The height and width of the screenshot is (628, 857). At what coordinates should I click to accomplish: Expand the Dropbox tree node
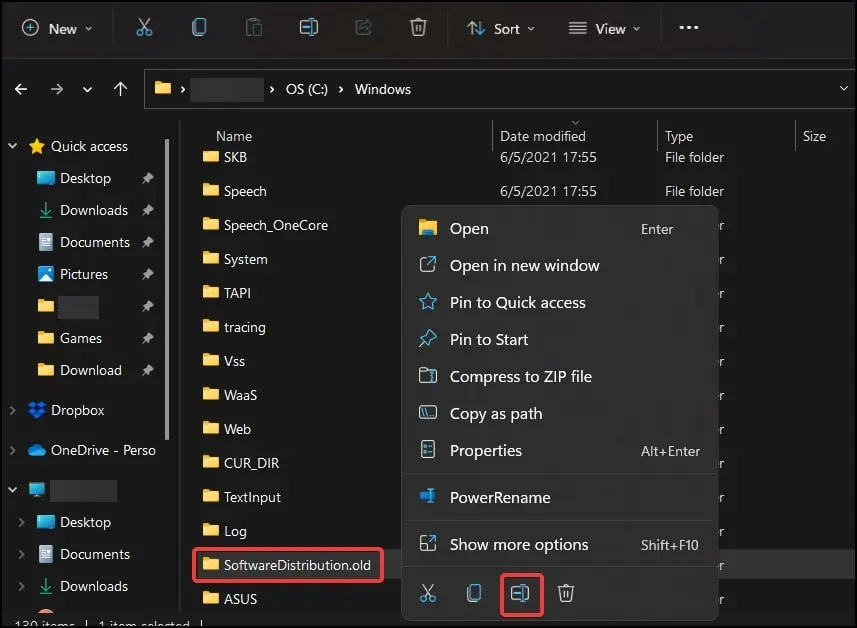(13, 410)
